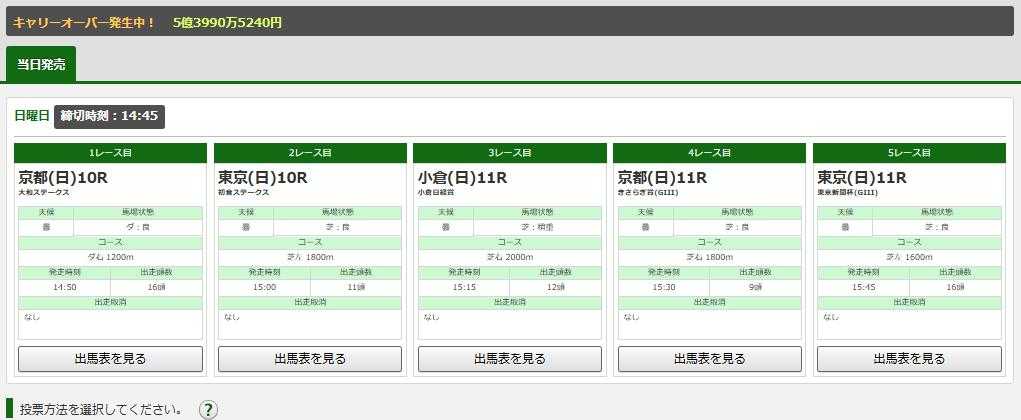View 出馬表 for 京都(日)11R race
Screen dimensions: 1021x420
[709, 359]
